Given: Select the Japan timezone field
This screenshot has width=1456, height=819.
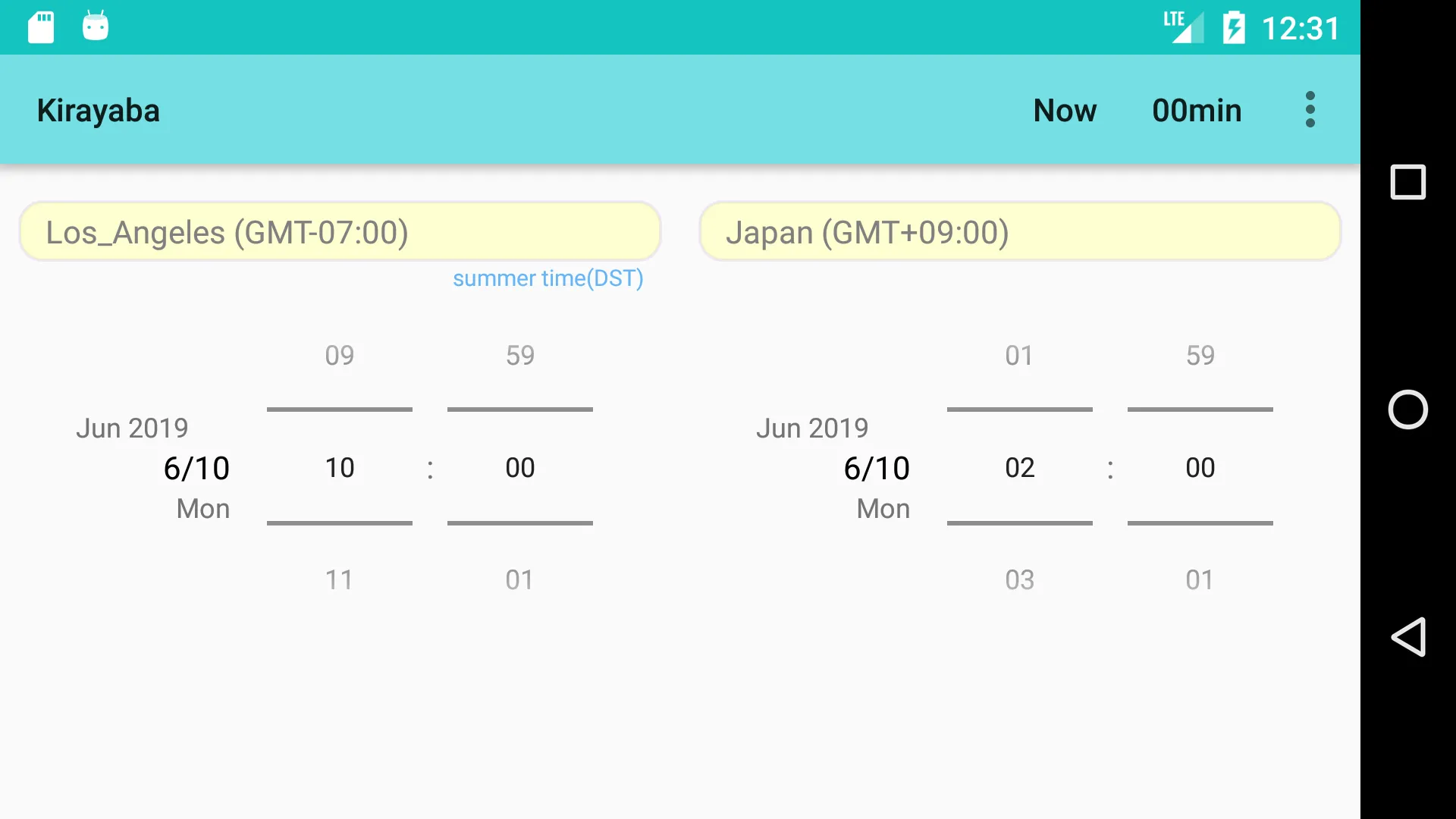Looking at the screenshot, I should click(1020, 231).
